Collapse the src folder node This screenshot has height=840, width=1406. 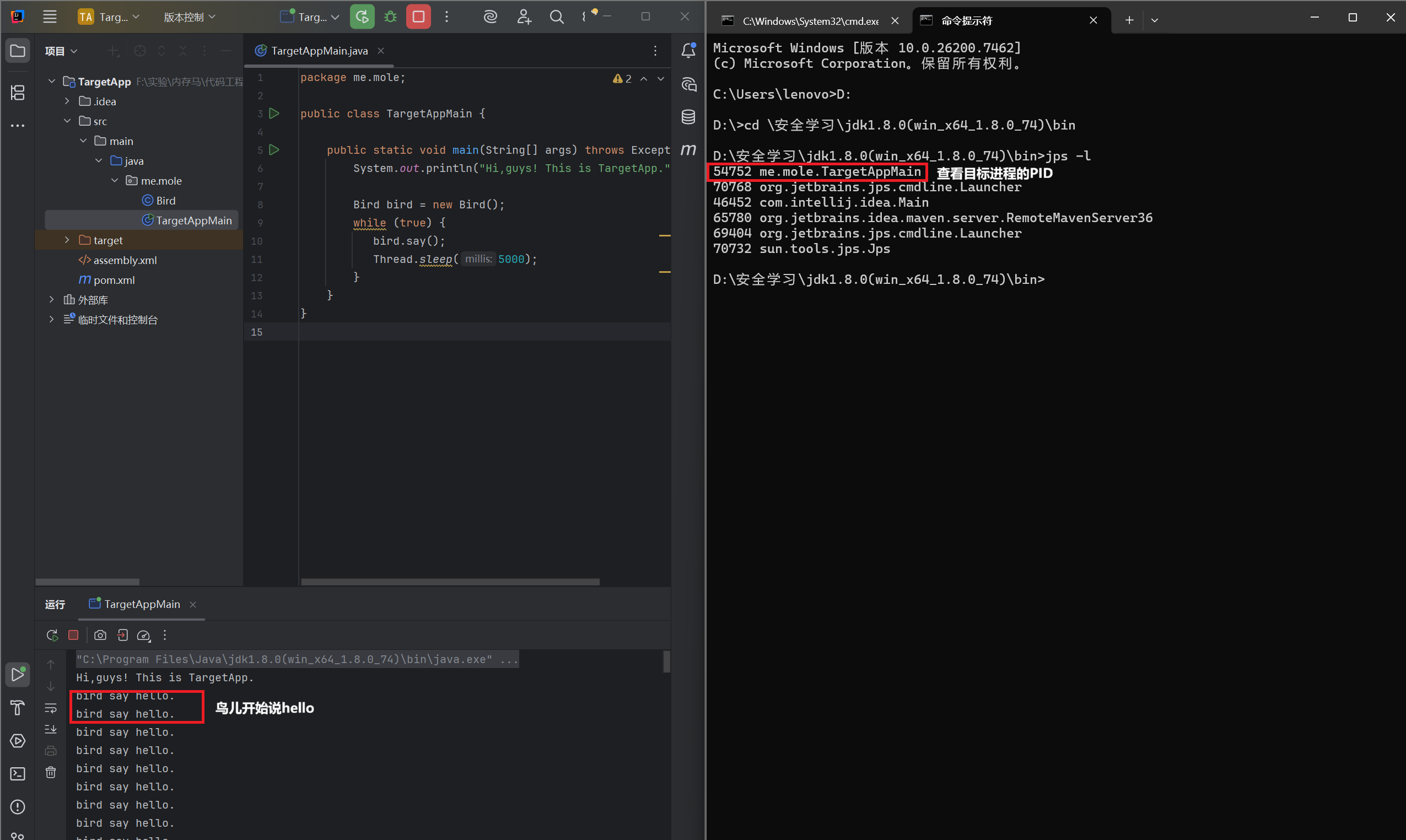(67, 121)
